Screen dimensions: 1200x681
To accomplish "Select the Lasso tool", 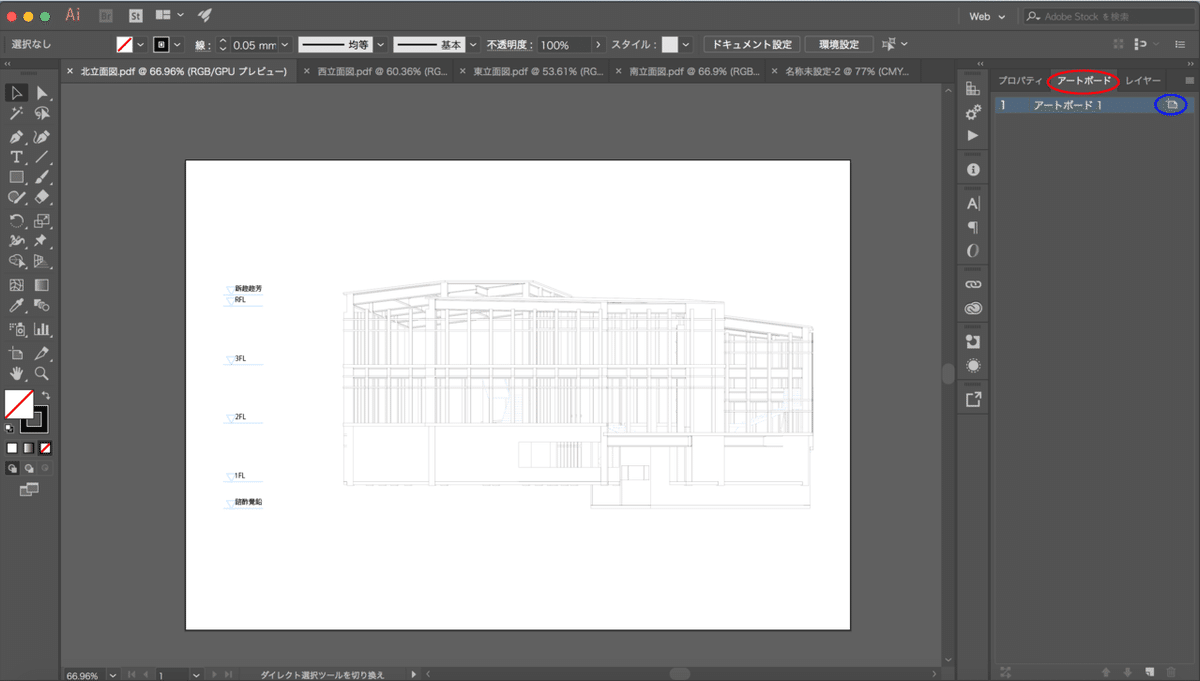I will pos(42,114).
